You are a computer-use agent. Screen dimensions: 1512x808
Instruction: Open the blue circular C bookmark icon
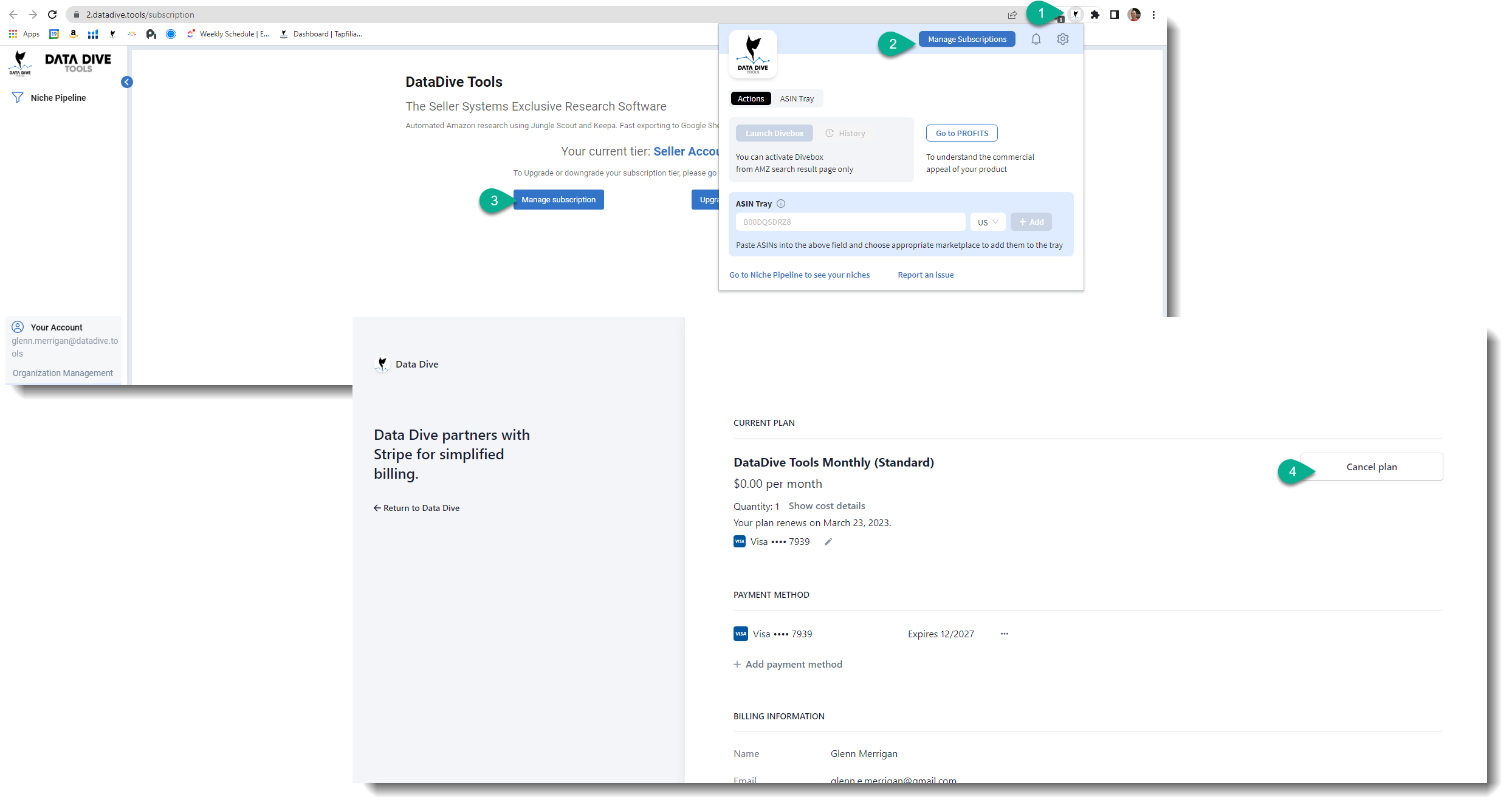pos(171,34)
